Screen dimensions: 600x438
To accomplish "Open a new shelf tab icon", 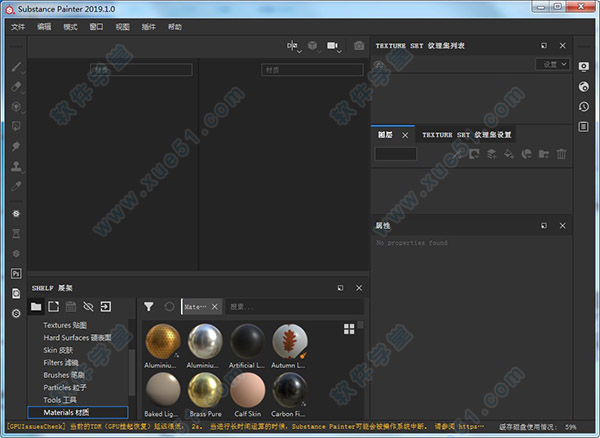I will pos(54,307).
